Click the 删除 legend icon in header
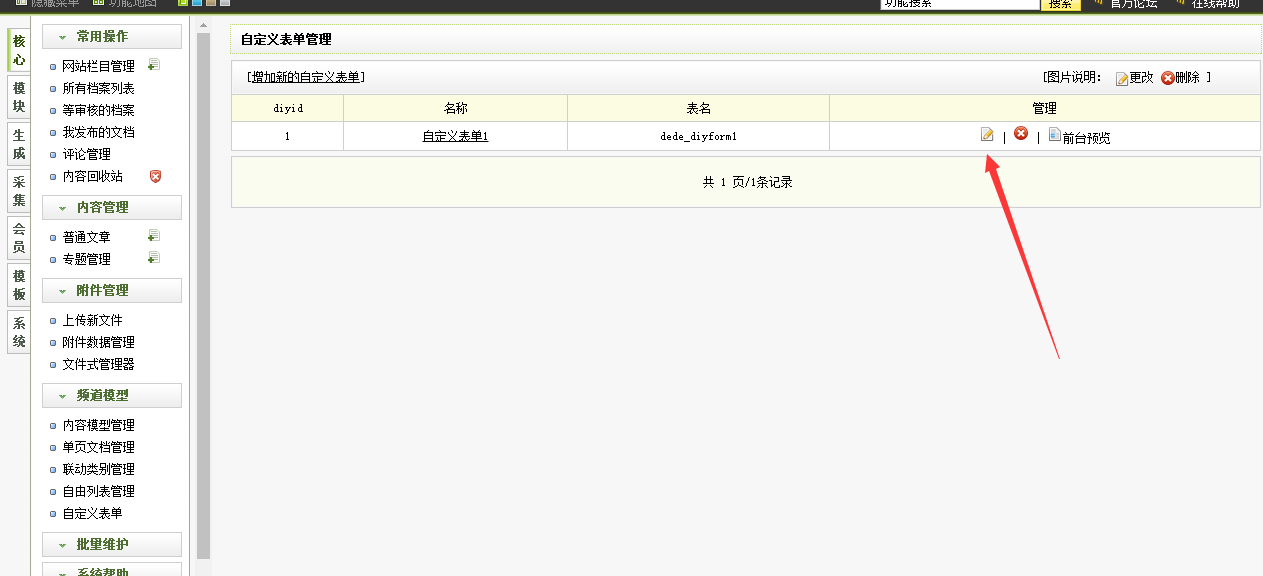This screenshot has width=1263, height=576. click(1167, 78)
